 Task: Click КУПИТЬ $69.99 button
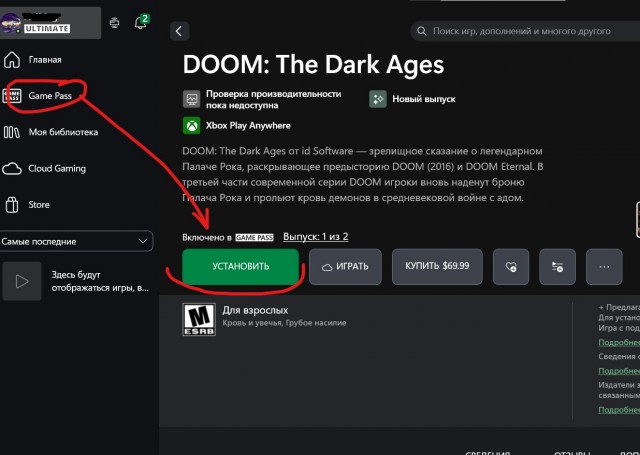tap(437, 266)
